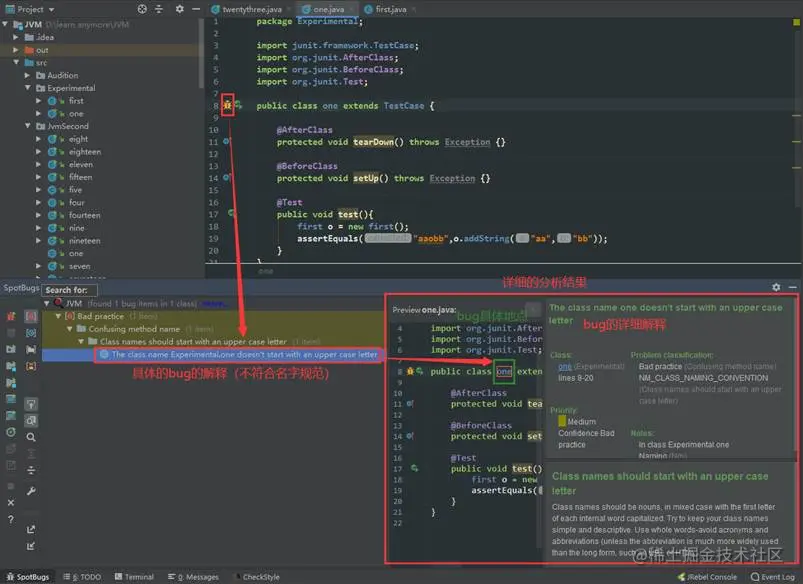
Task: Collapse the Experimental package
Action: click(x=28, y=88)
